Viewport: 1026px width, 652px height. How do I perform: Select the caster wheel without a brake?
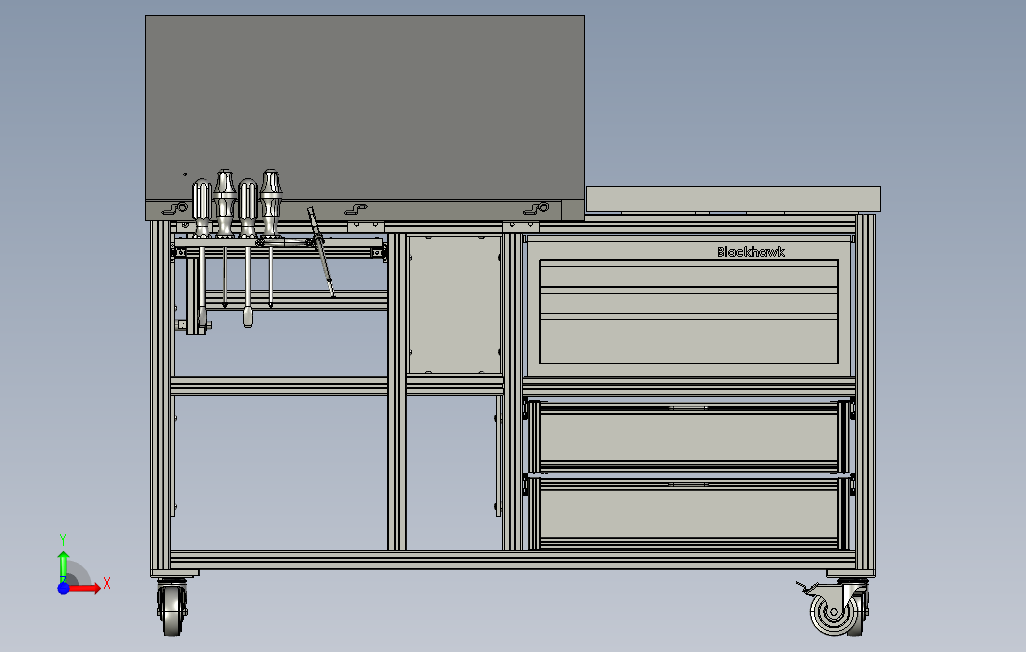(172, 608)
